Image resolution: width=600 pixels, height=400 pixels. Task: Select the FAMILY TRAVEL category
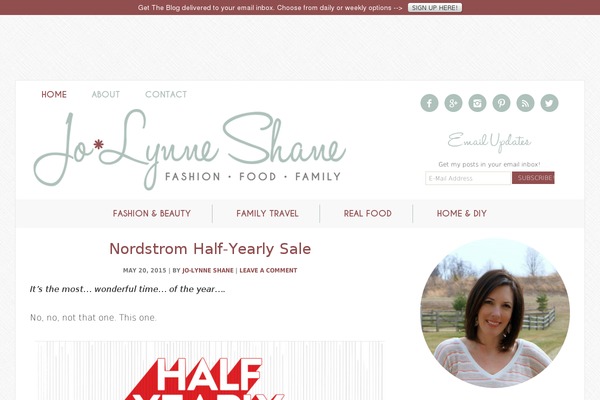point(267,213)
